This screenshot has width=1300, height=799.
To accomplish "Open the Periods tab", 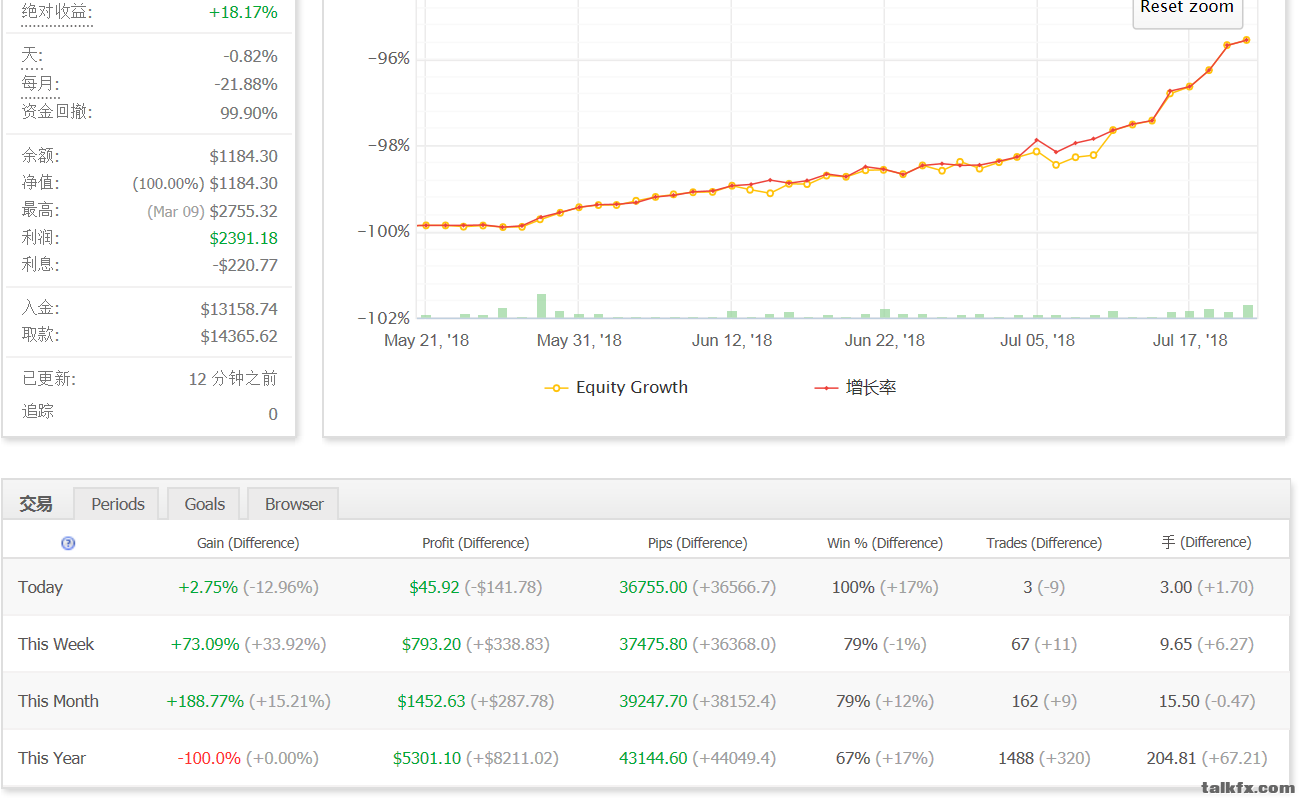I will [118, 504].
